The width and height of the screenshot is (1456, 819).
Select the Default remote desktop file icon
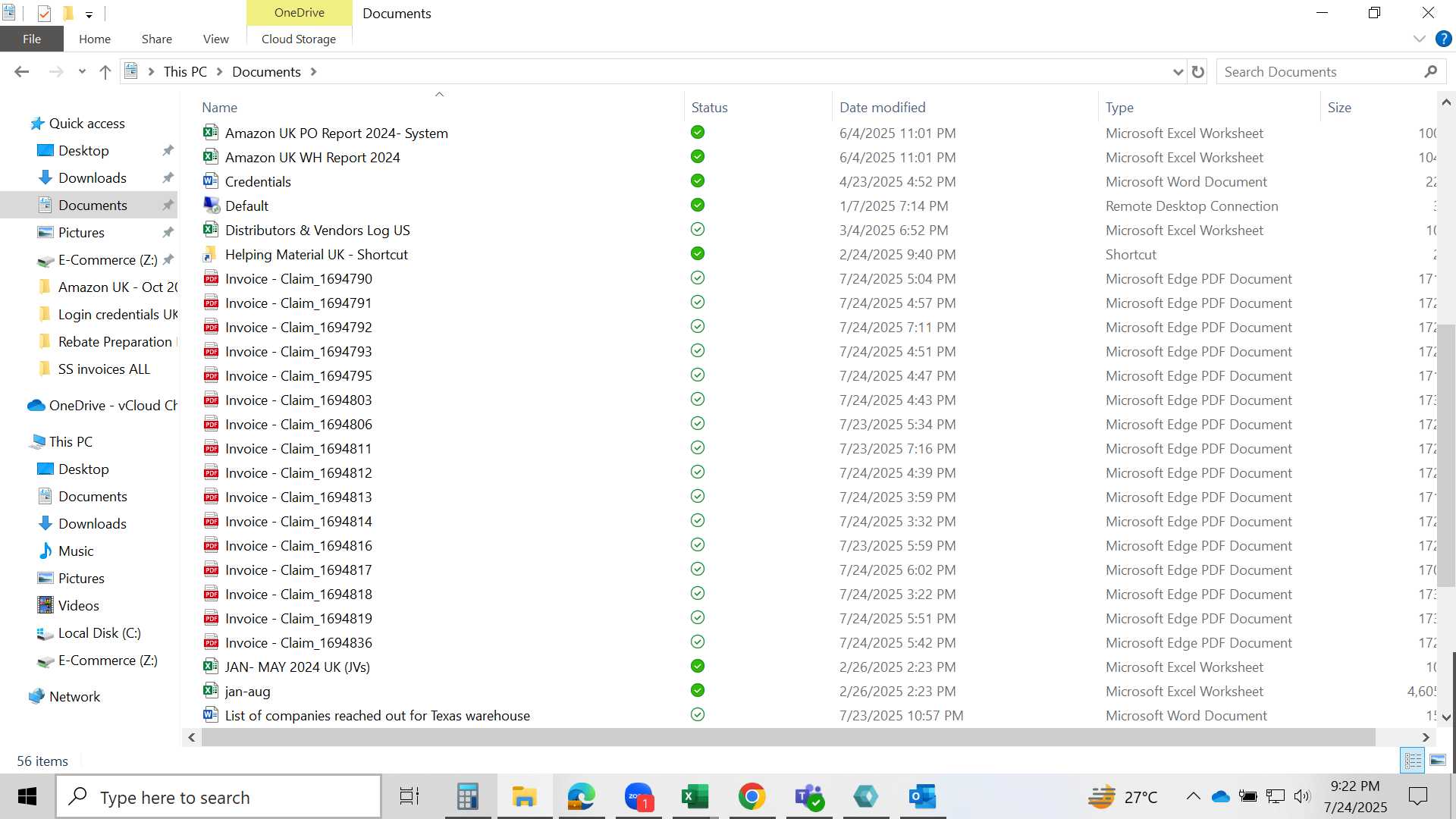tap(211, 206)
